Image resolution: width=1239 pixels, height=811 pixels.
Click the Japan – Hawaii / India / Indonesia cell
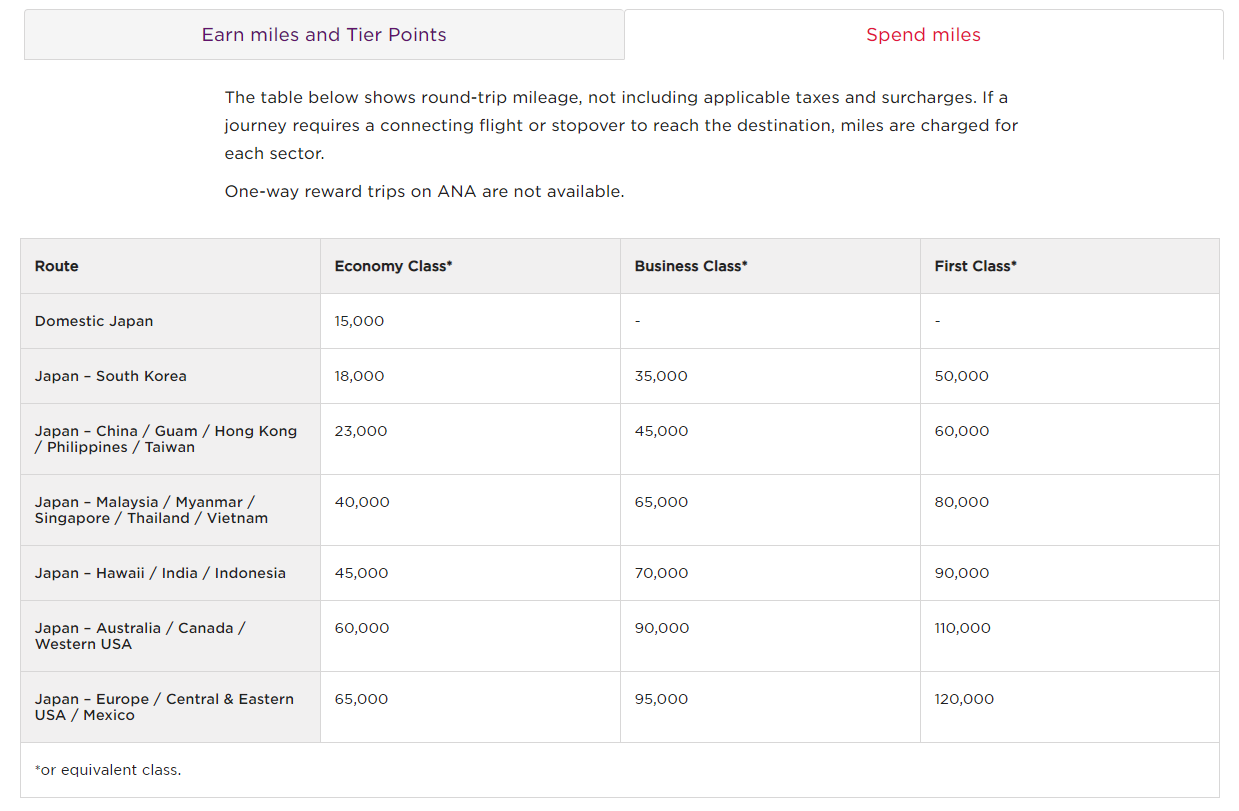(x=160, y=573)
